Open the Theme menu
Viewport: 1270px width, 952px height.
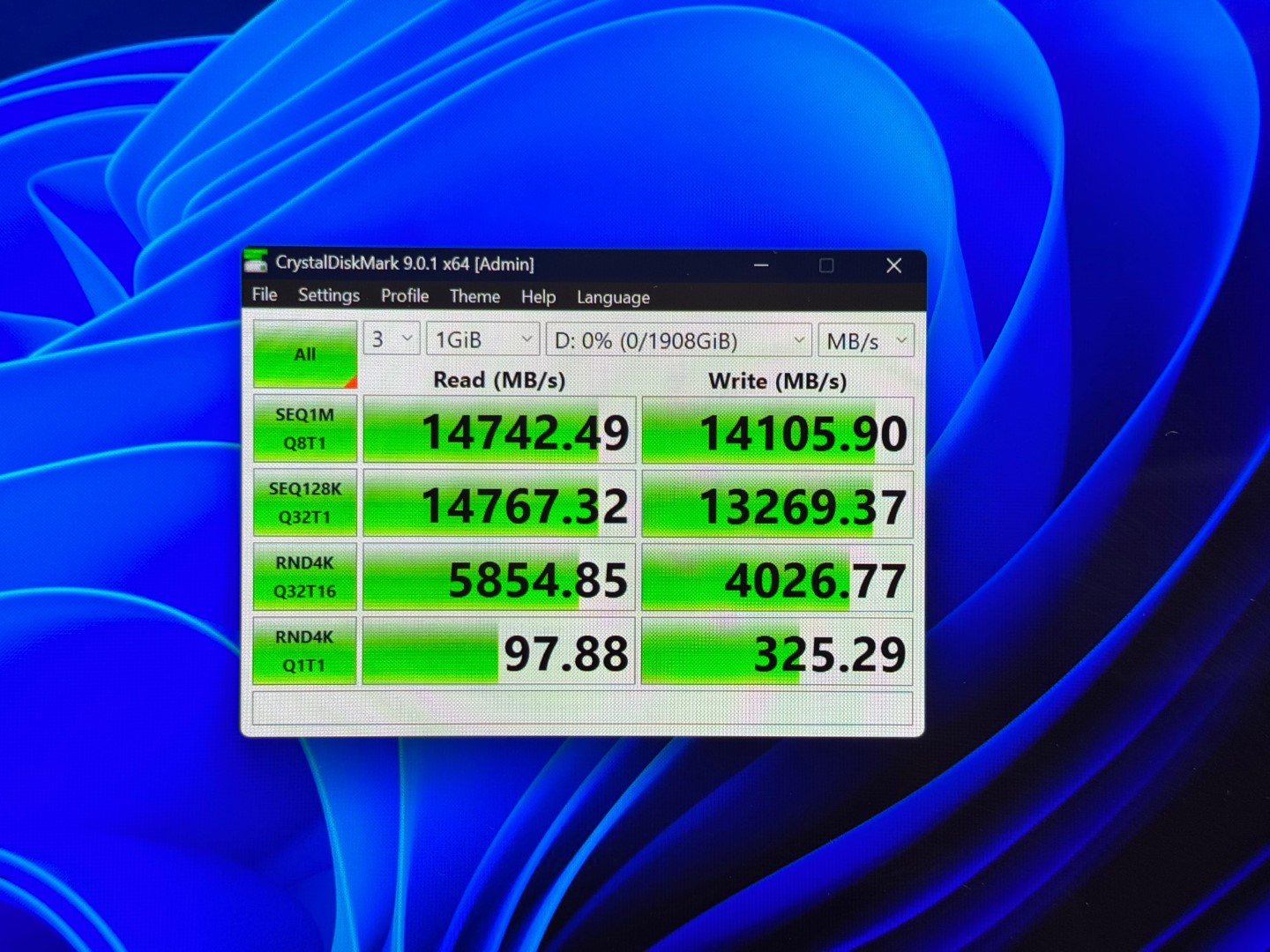pos(474,296)
